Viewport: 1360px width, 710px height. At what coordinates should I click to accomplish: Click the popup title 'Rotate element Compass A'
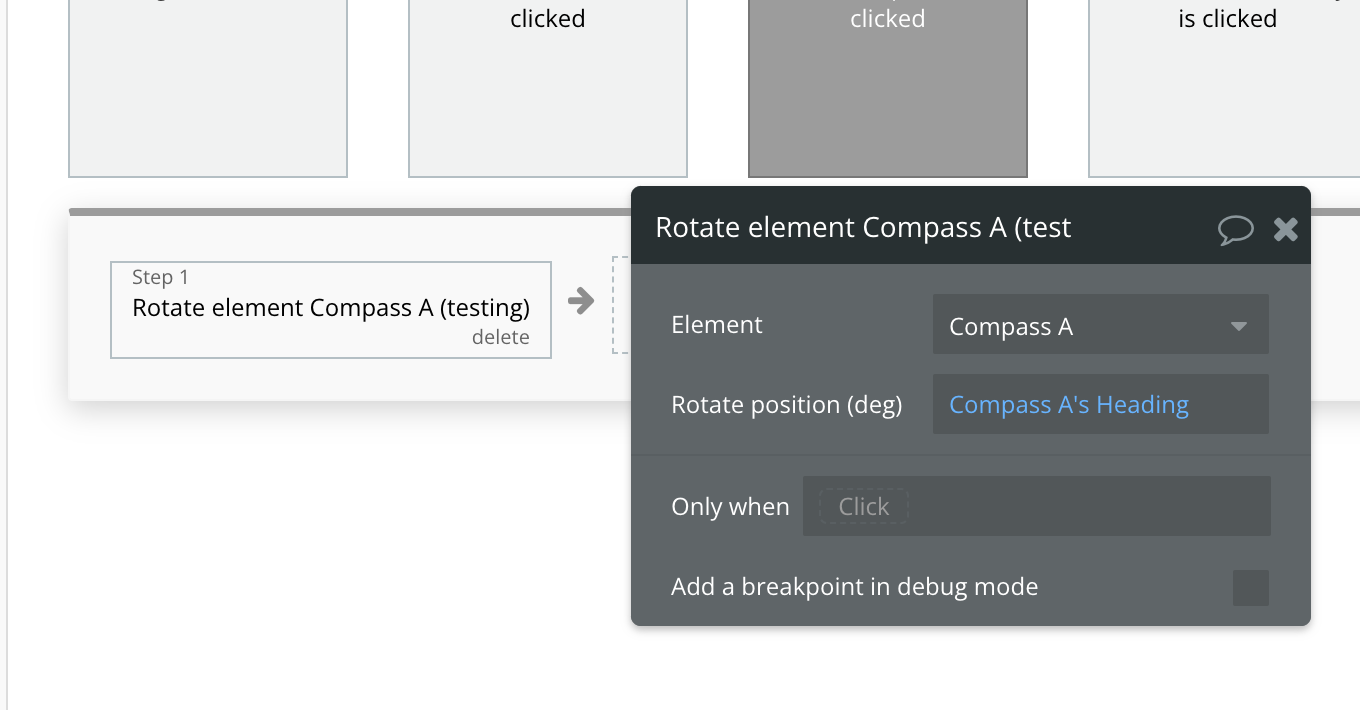pos(863,228)
